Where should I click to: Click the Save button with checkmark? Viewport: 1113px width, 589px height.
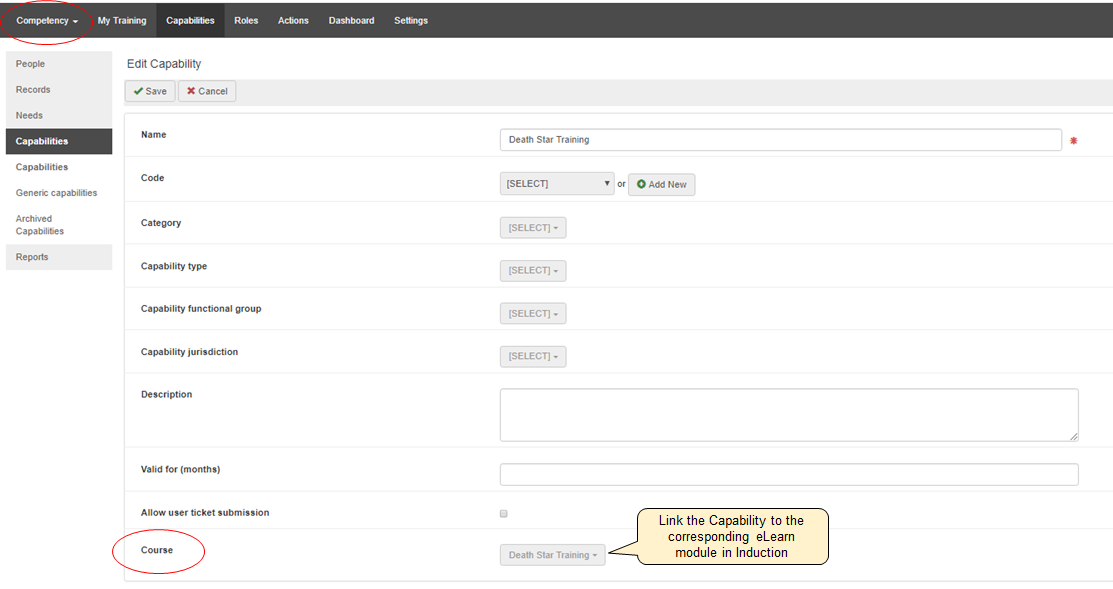coord(150,91)
